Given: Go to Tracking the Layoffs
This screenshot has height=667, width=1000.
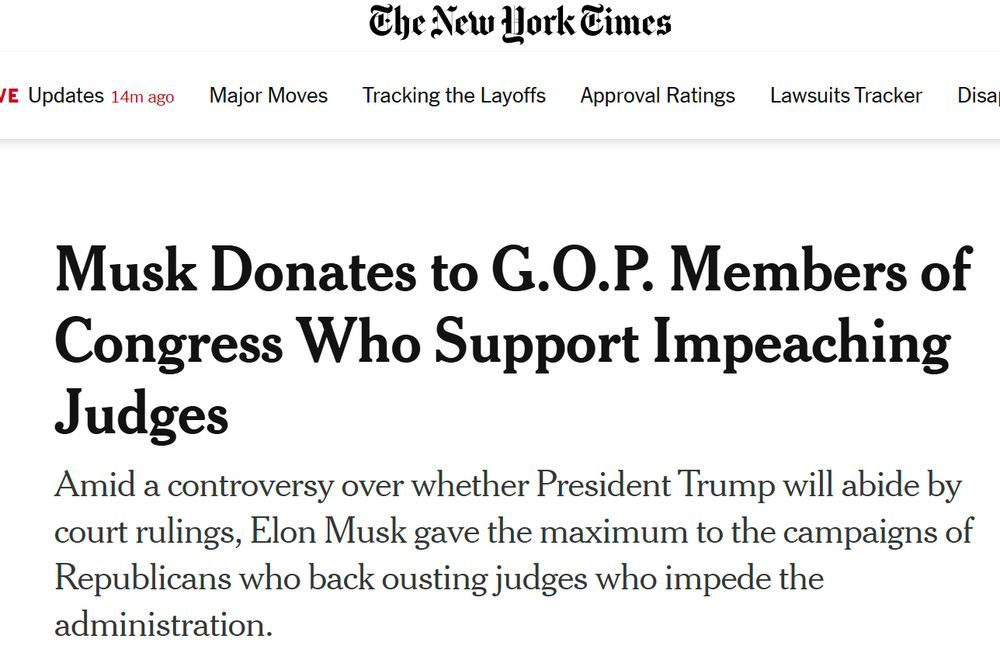Looking at the screenshot, I should (454, 96).
